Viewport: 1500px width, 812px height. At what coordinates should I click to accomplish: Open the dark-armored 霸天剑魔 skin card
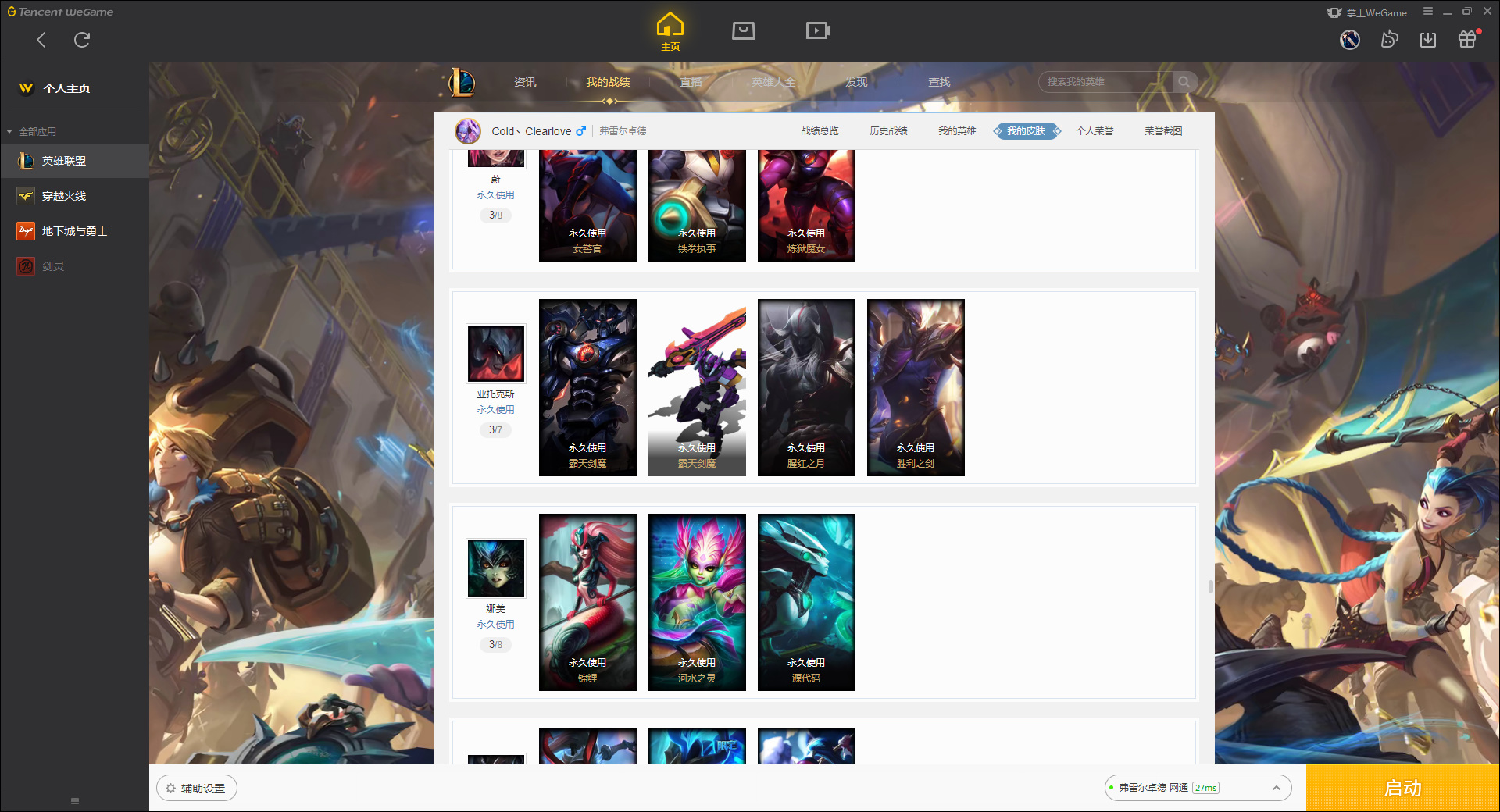coord(587,387)
